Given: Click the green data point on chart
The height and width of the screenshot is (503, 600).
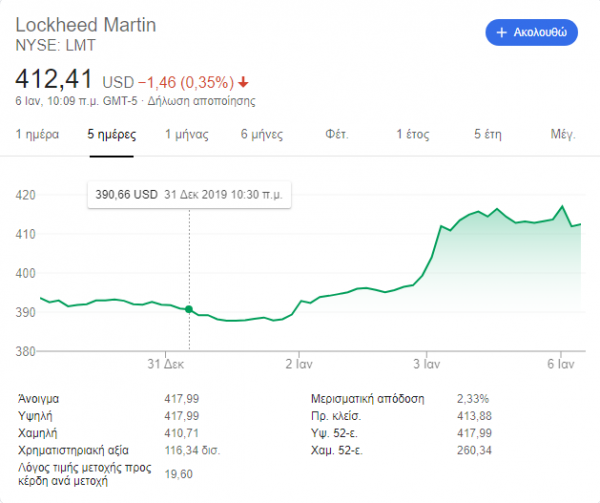Looking at the screenshot, I should [x=189, y=309].
